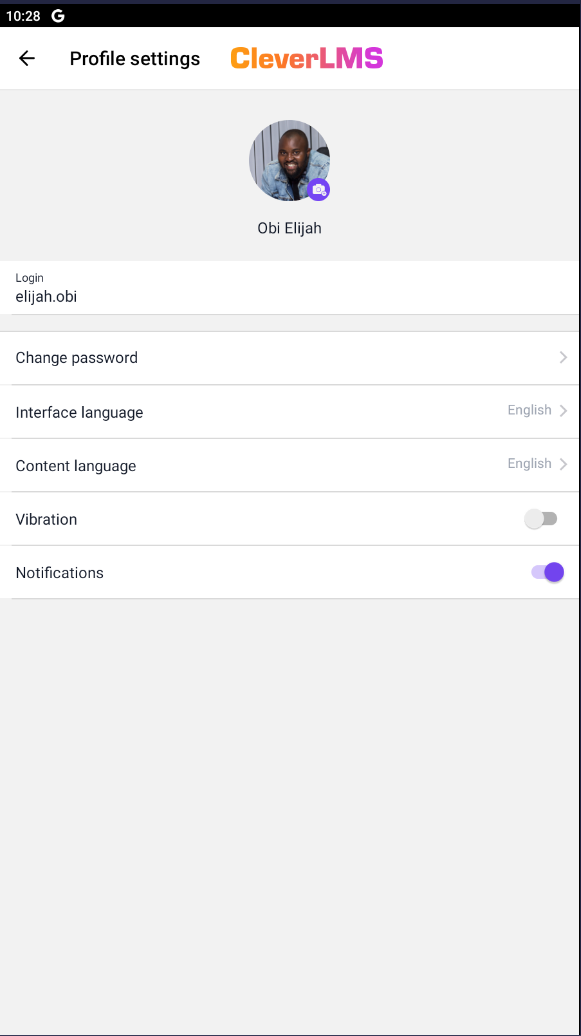Turn off the Notifications switch
Image resolution: width=581 pixels, height=1036 pixels.
click(547, 572)
